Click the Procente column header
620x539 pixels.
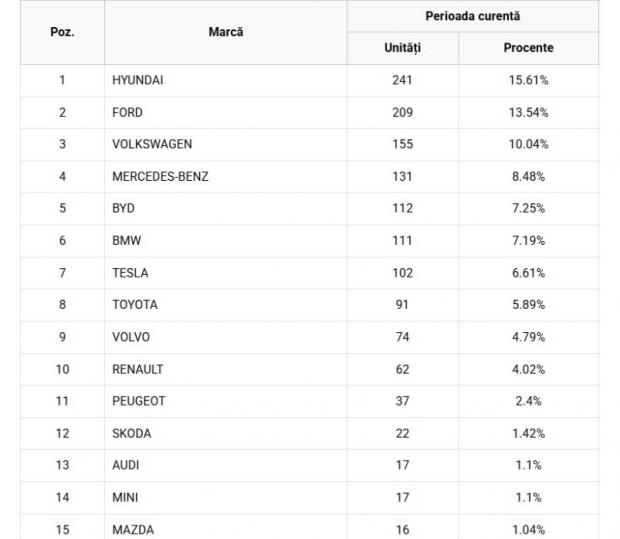pyautogui.click(x=528, y=48)
